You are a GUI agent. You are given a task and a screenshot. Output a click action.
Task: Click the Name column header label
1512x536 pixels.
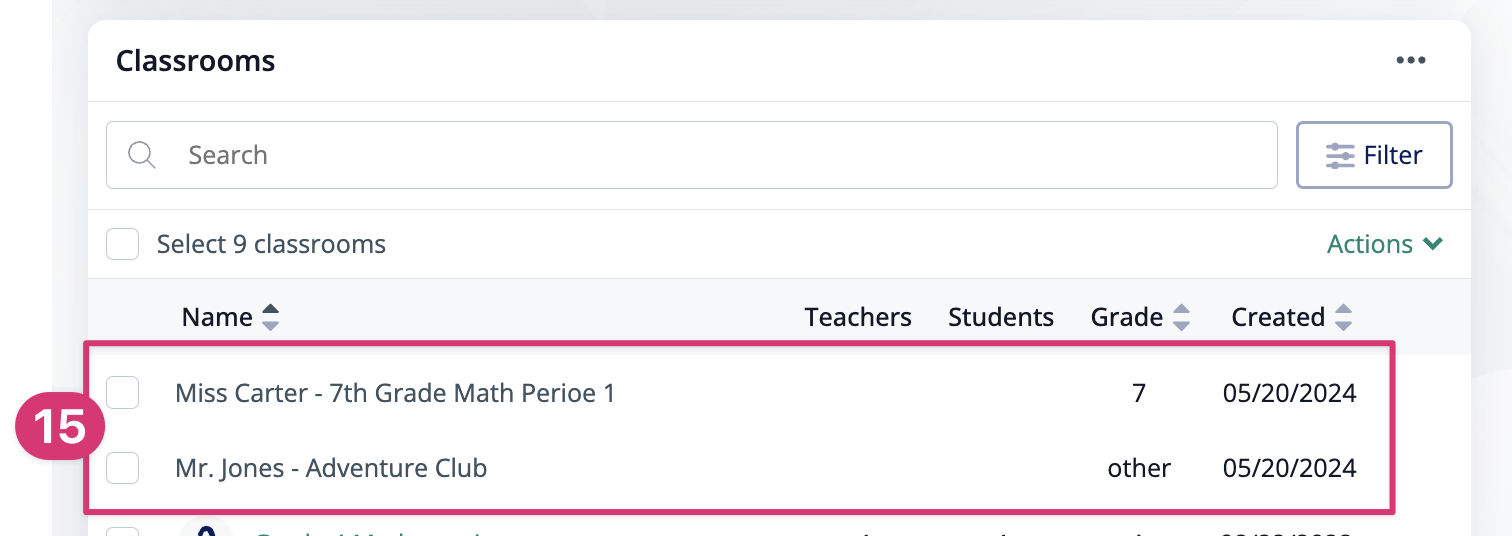[217, 318]
